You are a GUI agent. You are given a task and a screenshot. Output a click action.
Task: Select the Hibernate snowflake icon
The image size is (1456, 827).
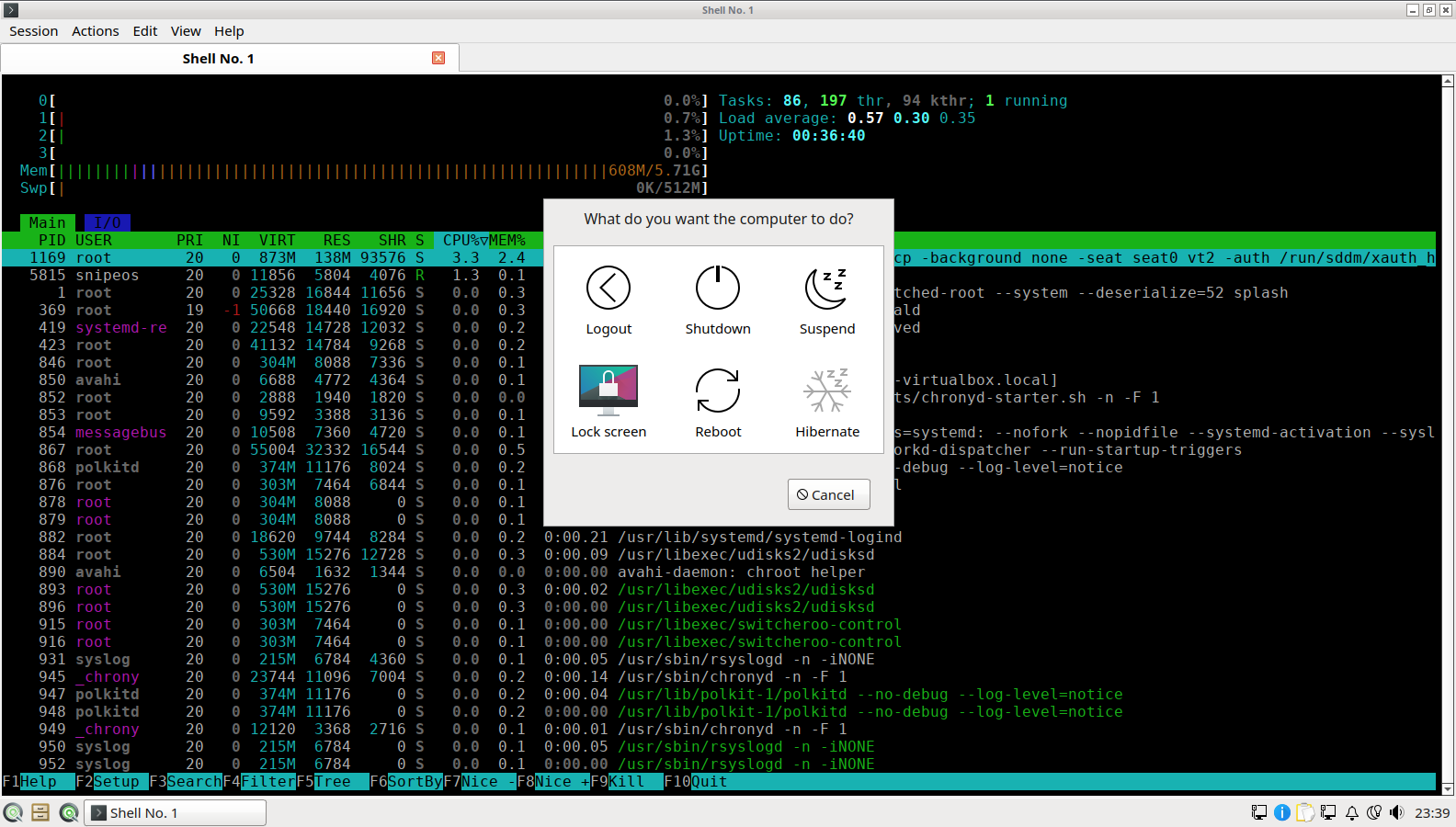point(827,391)
